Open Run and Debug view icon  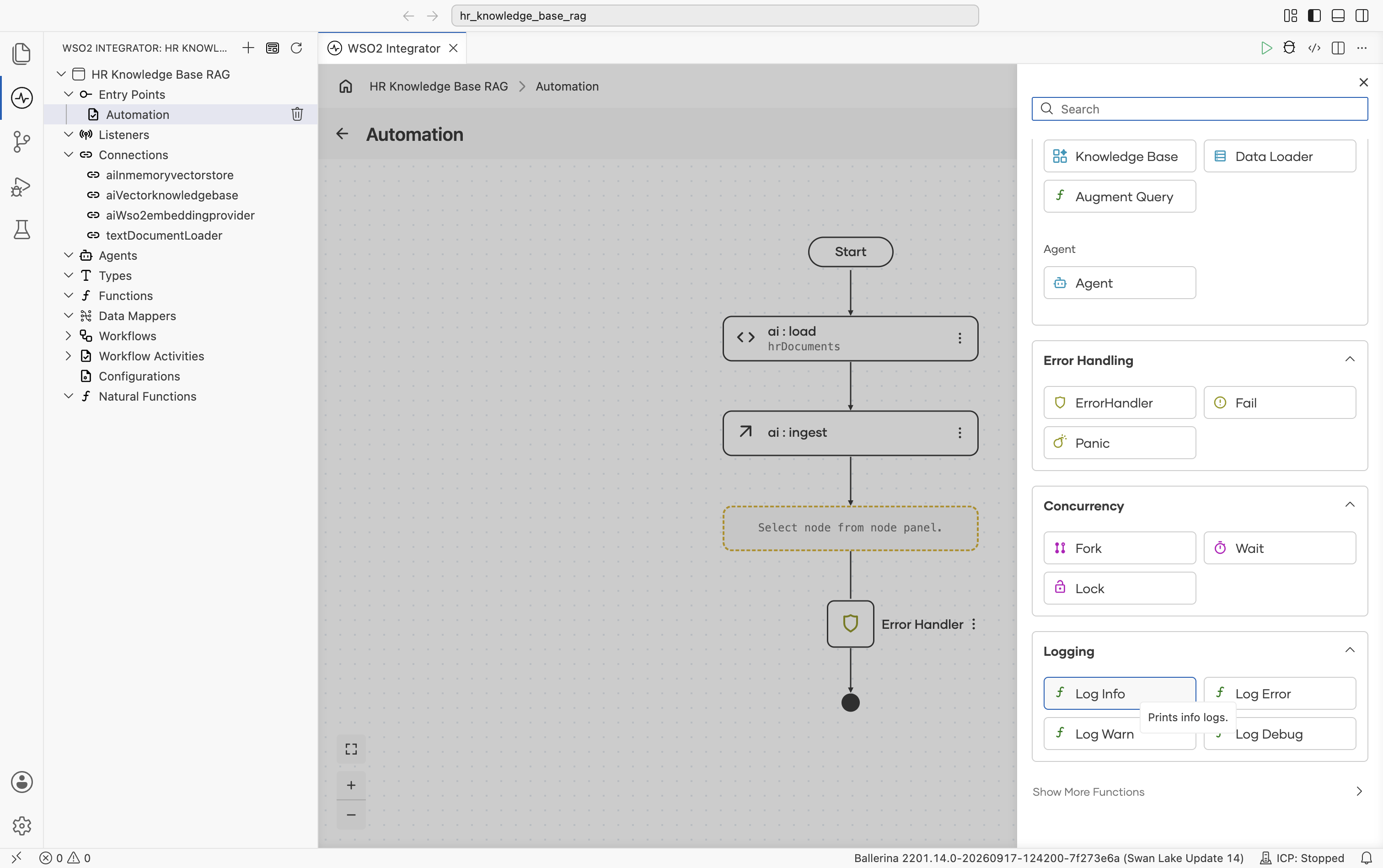click(x=21, y=186)
